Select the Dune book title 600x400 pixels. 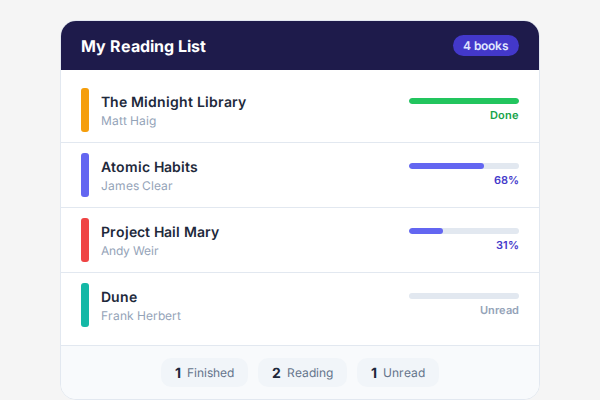tap(119, 297)
